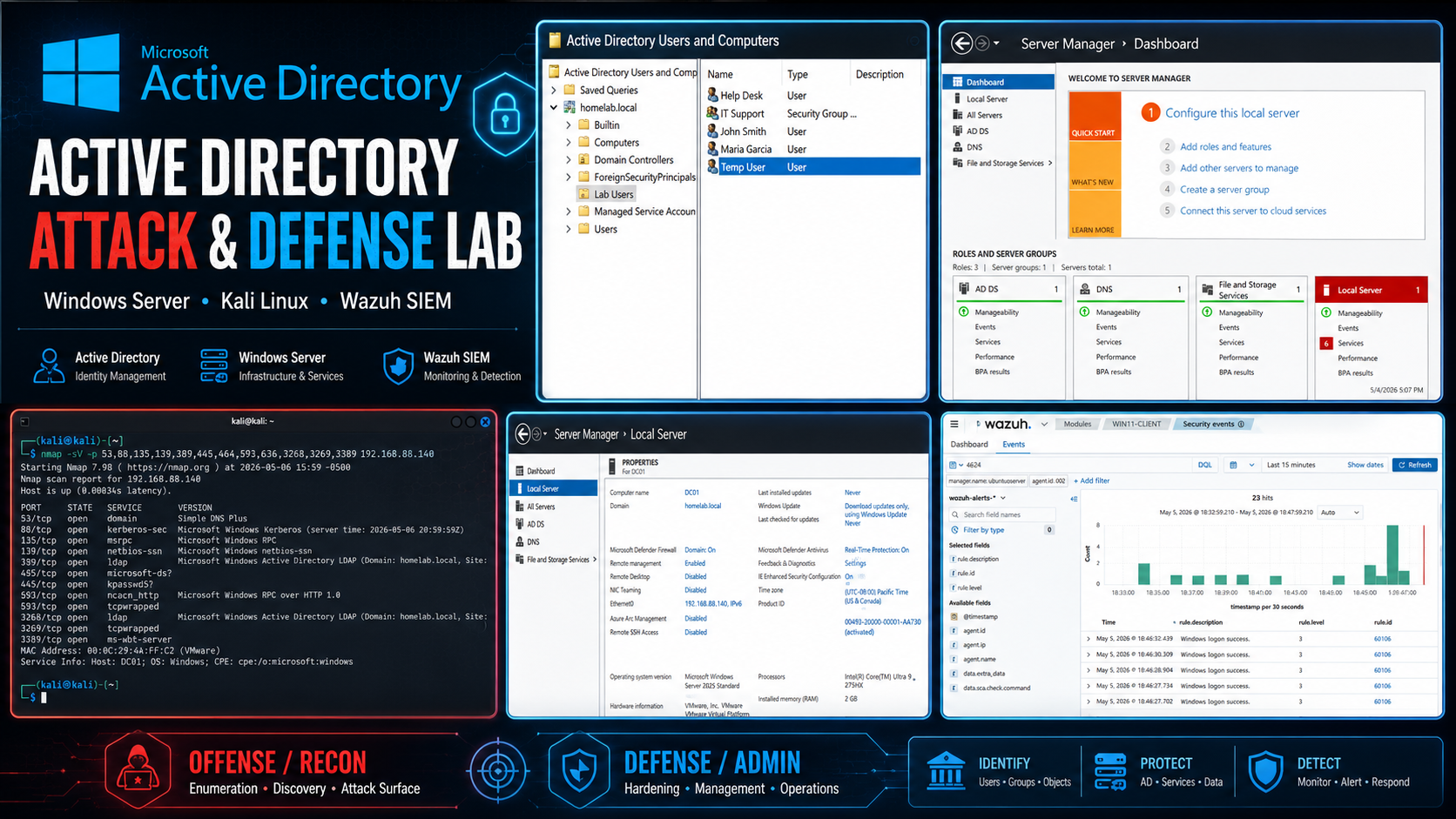The width and height of the screenshot is (1456, 819).
Task: Click Add roles and features link
Action: (x=1225, y=147)
